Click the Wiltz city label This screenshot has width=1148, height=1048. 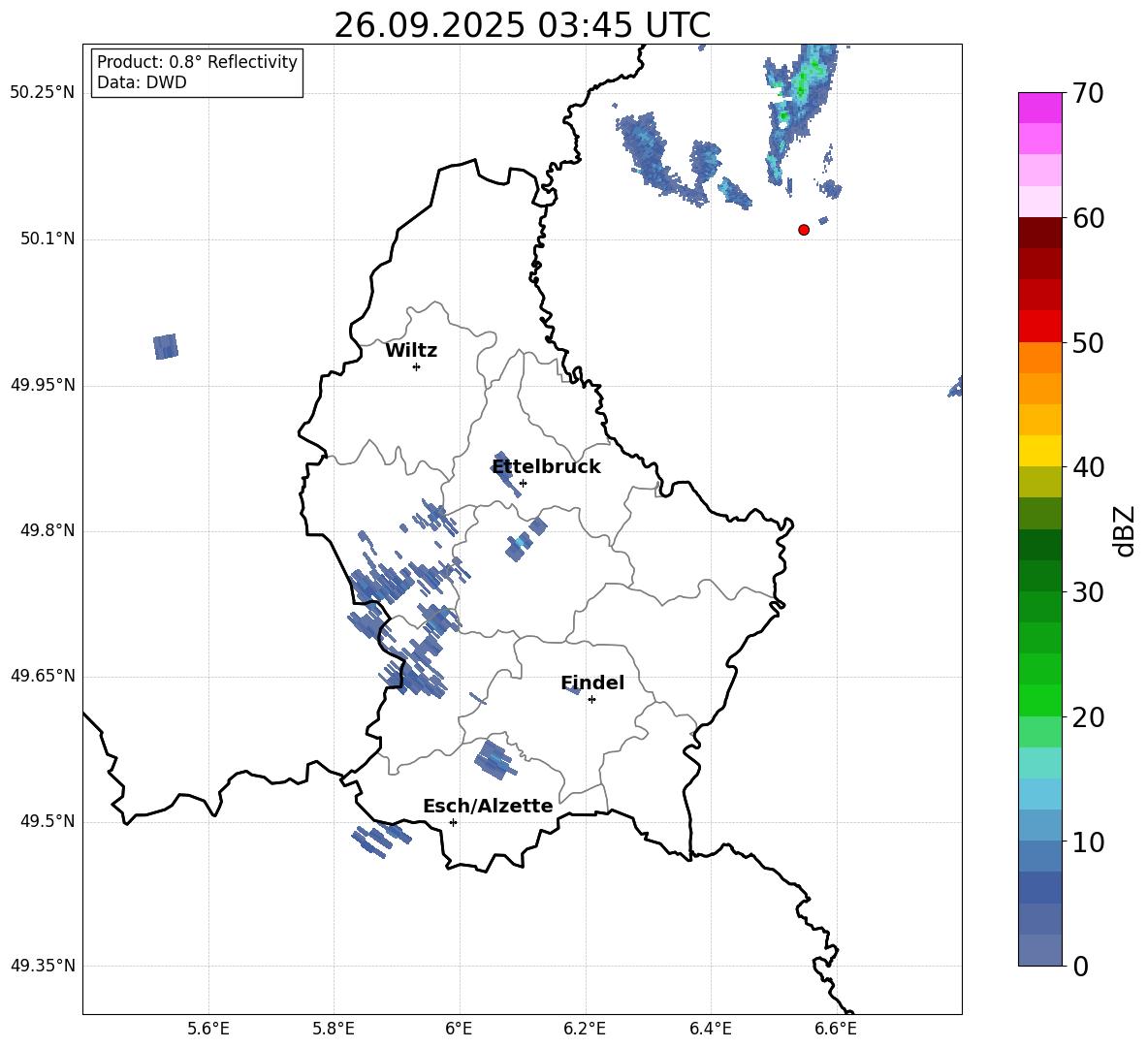[411, 351]
